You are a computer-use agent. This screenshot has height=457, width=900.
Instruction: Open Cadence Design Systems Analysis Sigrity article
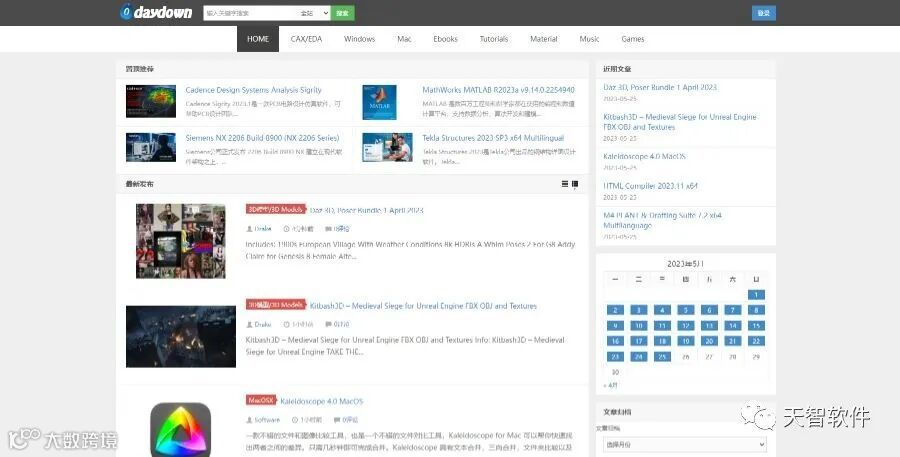pos(253,90)
